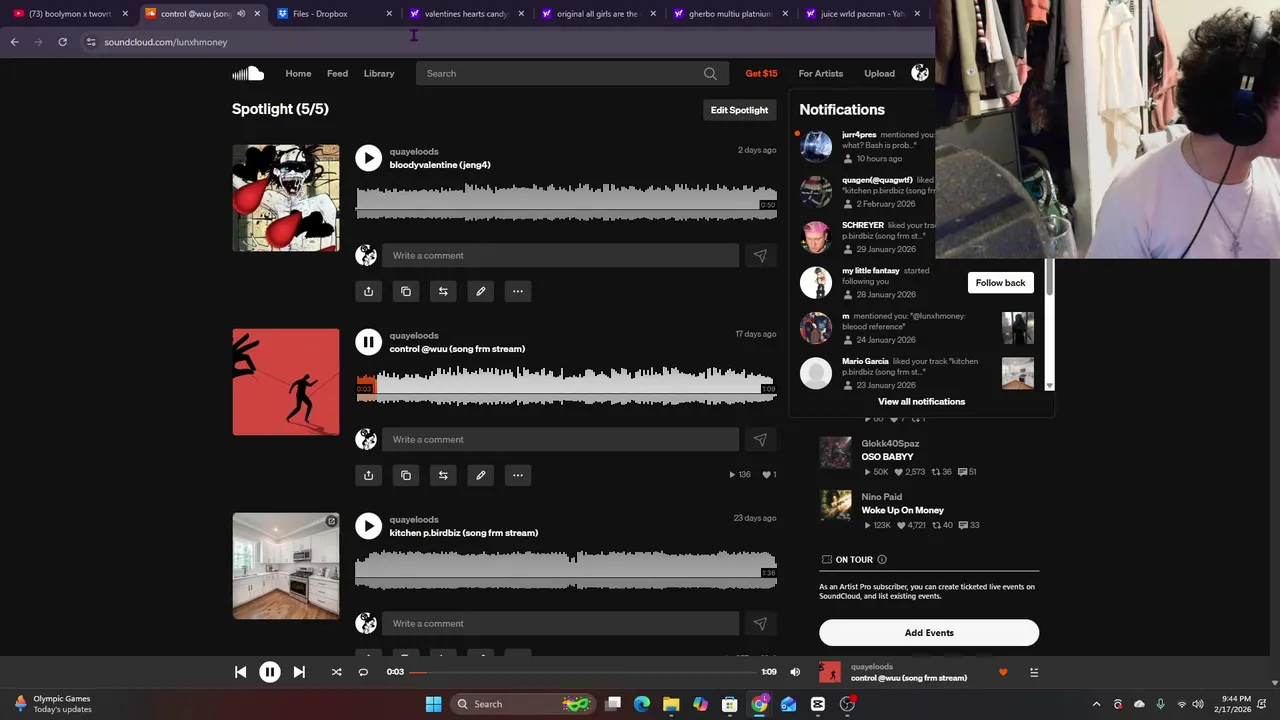This screenshot has width=1280, height=720.
Task: Open the Upload page
Action: pos(880,73)
